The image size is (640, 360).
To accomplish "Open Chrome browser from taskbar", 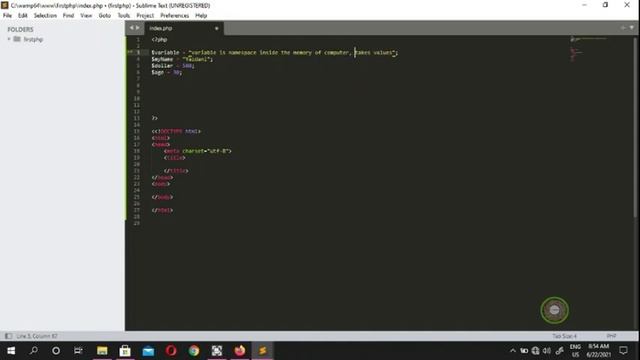I will pyautogui.click(x=194, y=351).
